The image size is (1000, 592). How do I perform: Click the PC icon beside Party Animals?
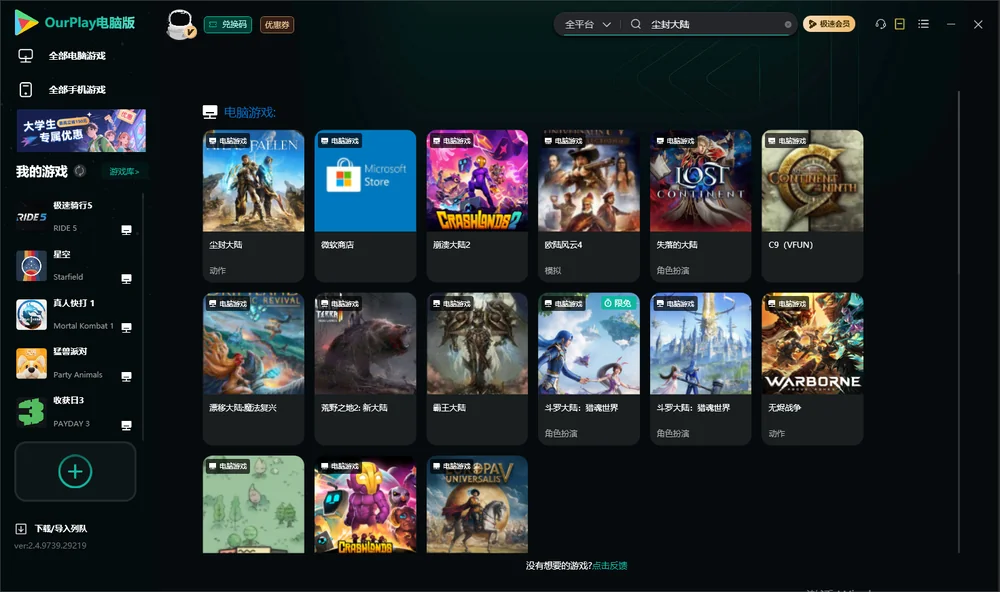pyautogui.click(x=126, y=376)
